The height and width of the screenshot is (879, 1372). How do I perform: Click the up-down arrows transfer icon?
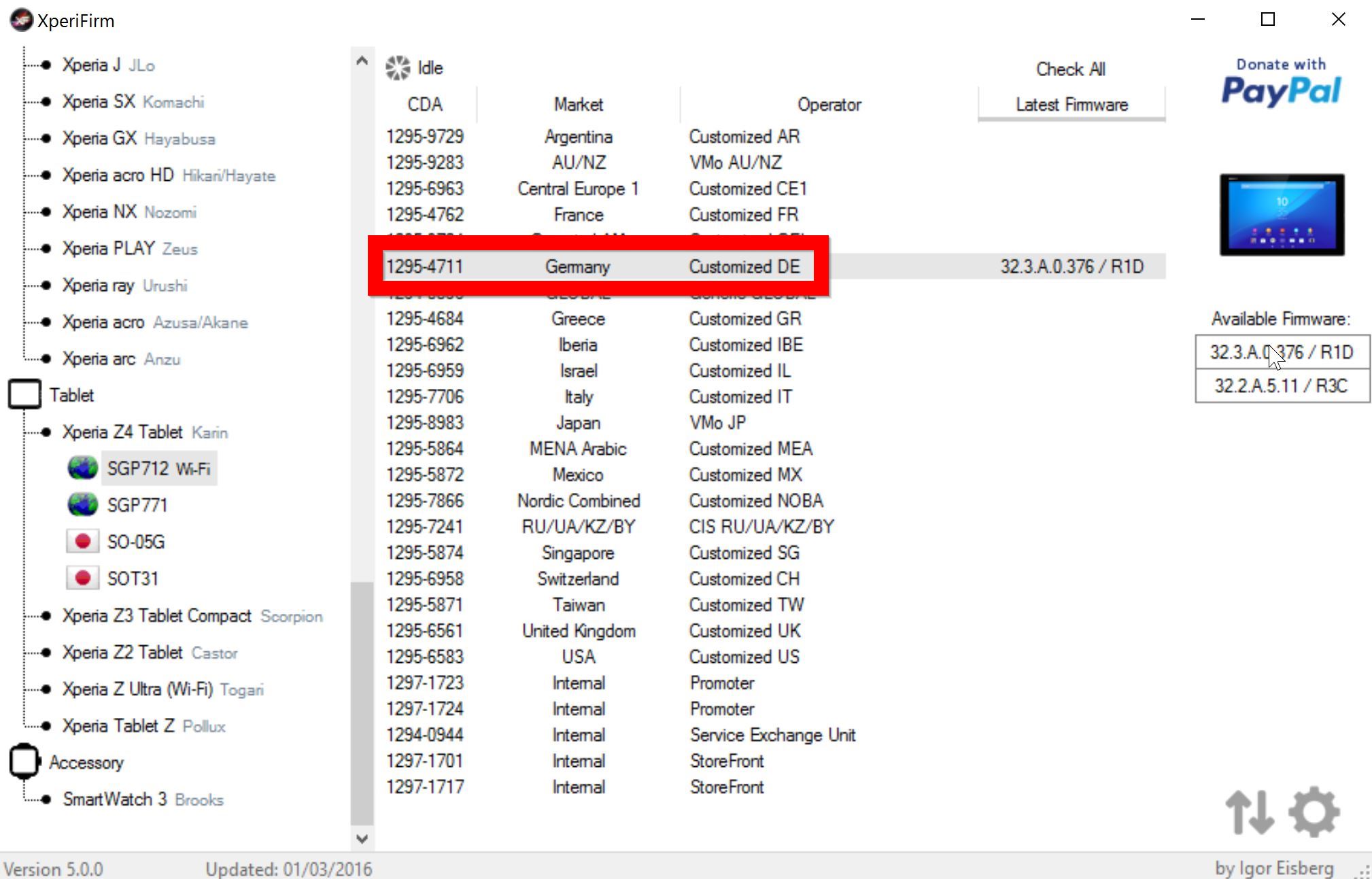click(1250, 812)
